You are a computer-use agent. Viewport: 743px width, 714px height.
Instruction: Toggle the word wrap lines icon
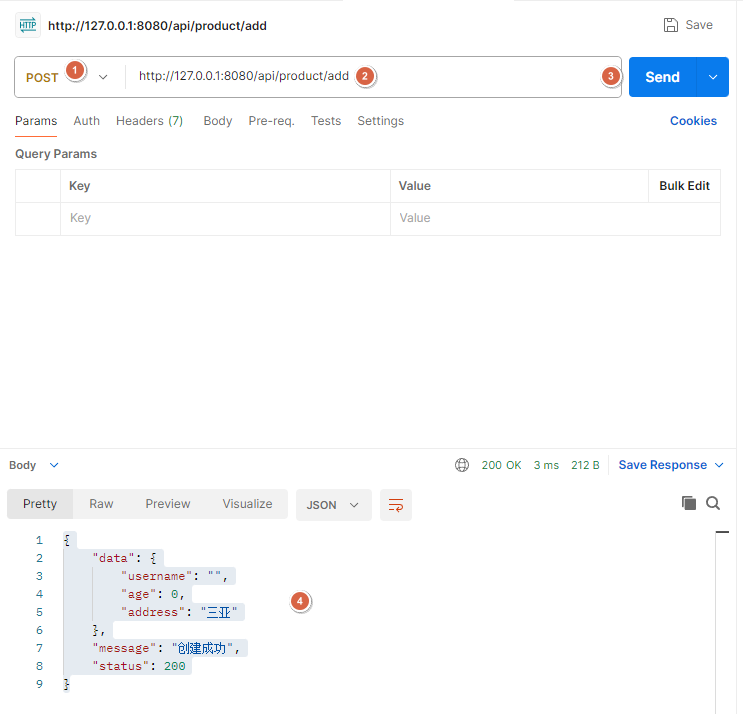point(396,505)
